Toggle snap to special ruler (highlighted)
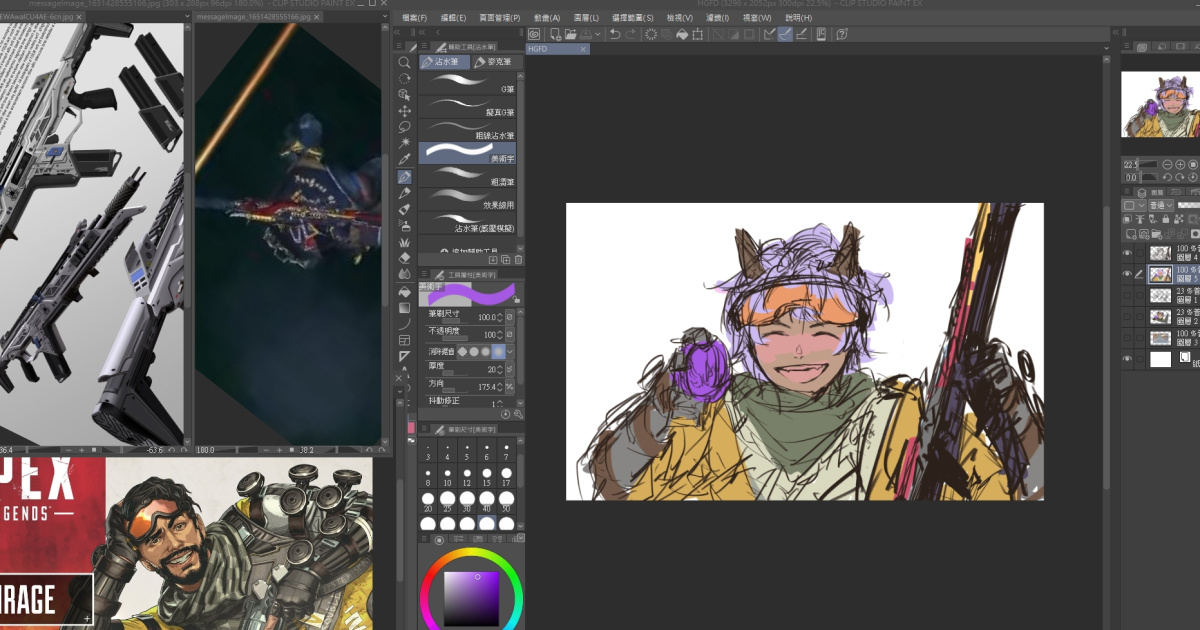This screenshot has width=1200, height=630. [x=786, y=34]
